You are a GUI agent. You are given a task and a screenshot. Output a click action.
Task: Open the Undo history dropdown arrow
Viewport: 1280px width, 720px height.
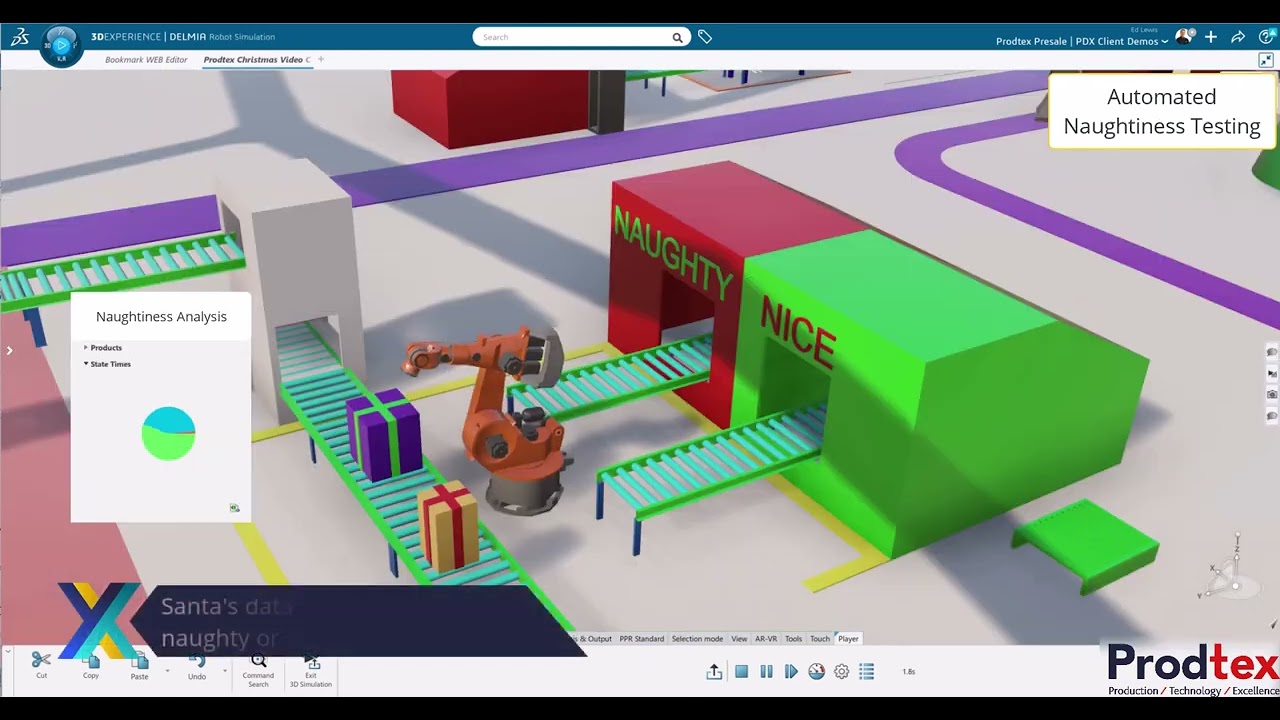tap(224, 670)
